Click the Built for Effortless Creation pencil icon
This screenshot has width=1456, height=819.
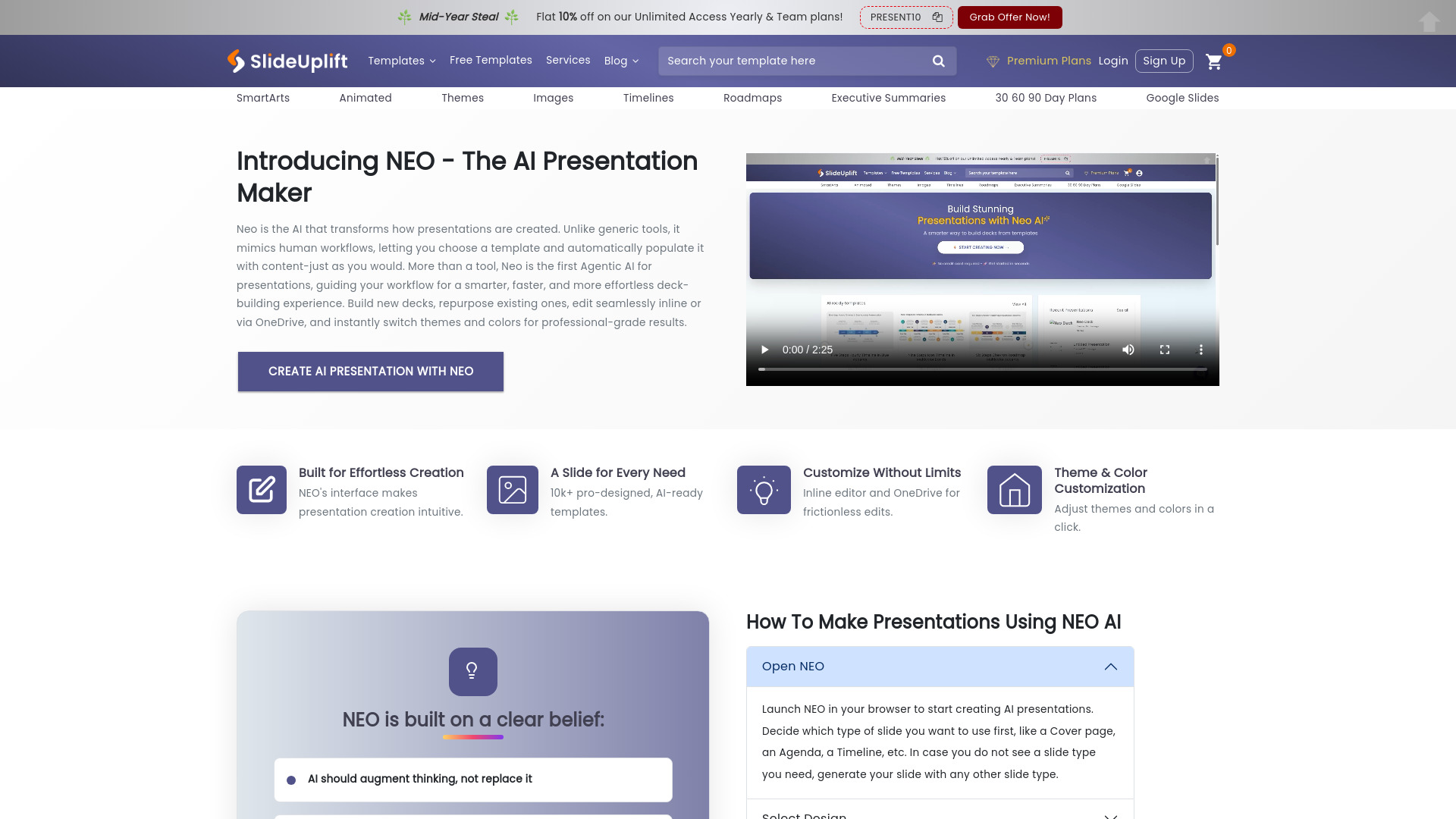(x=261, y=490)
